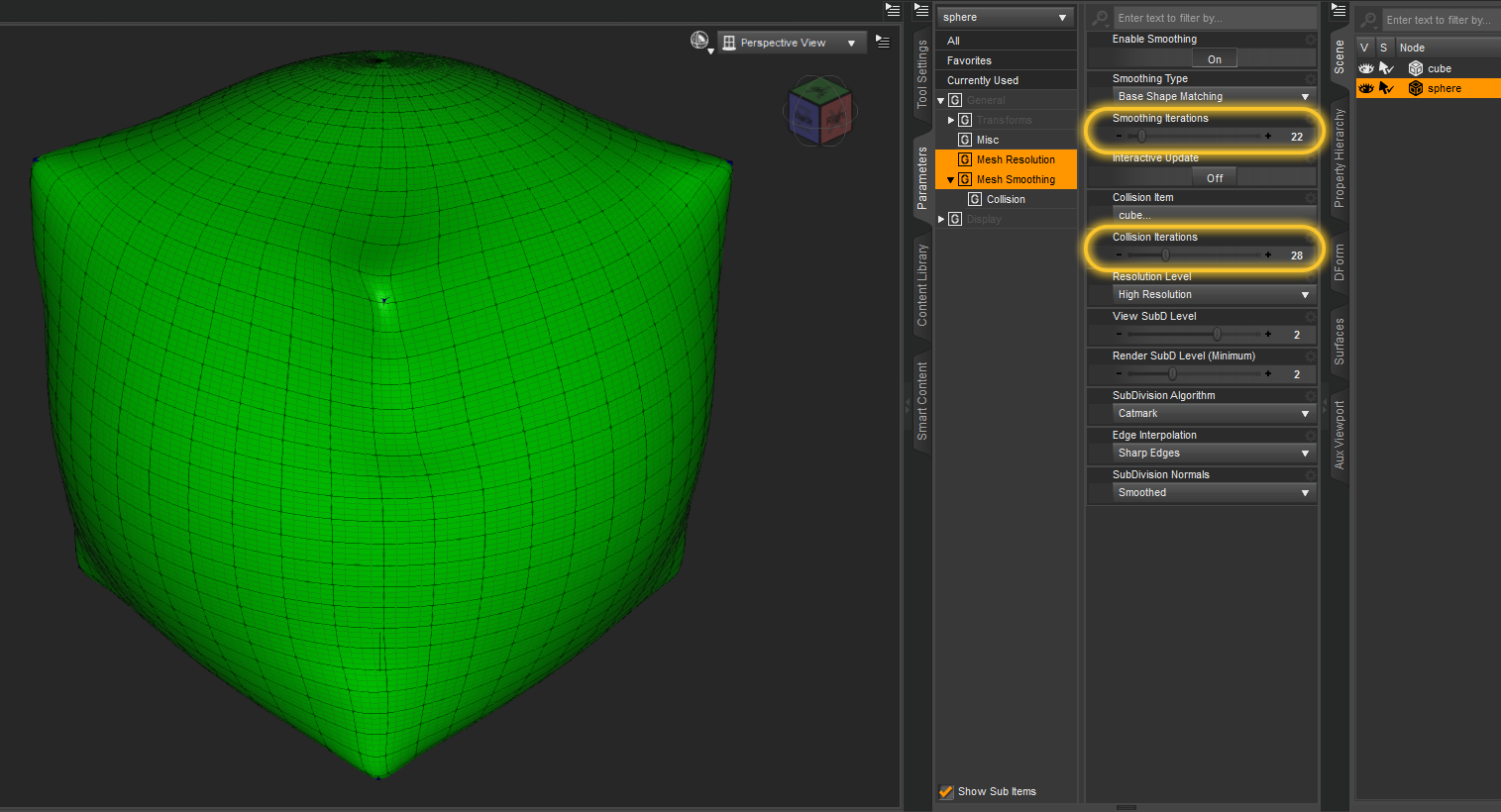Image resolution: width=1501 pixels, height=812 pixels.
Task: Switch to the Smart Content tab
Action: (x=922, y=401)
